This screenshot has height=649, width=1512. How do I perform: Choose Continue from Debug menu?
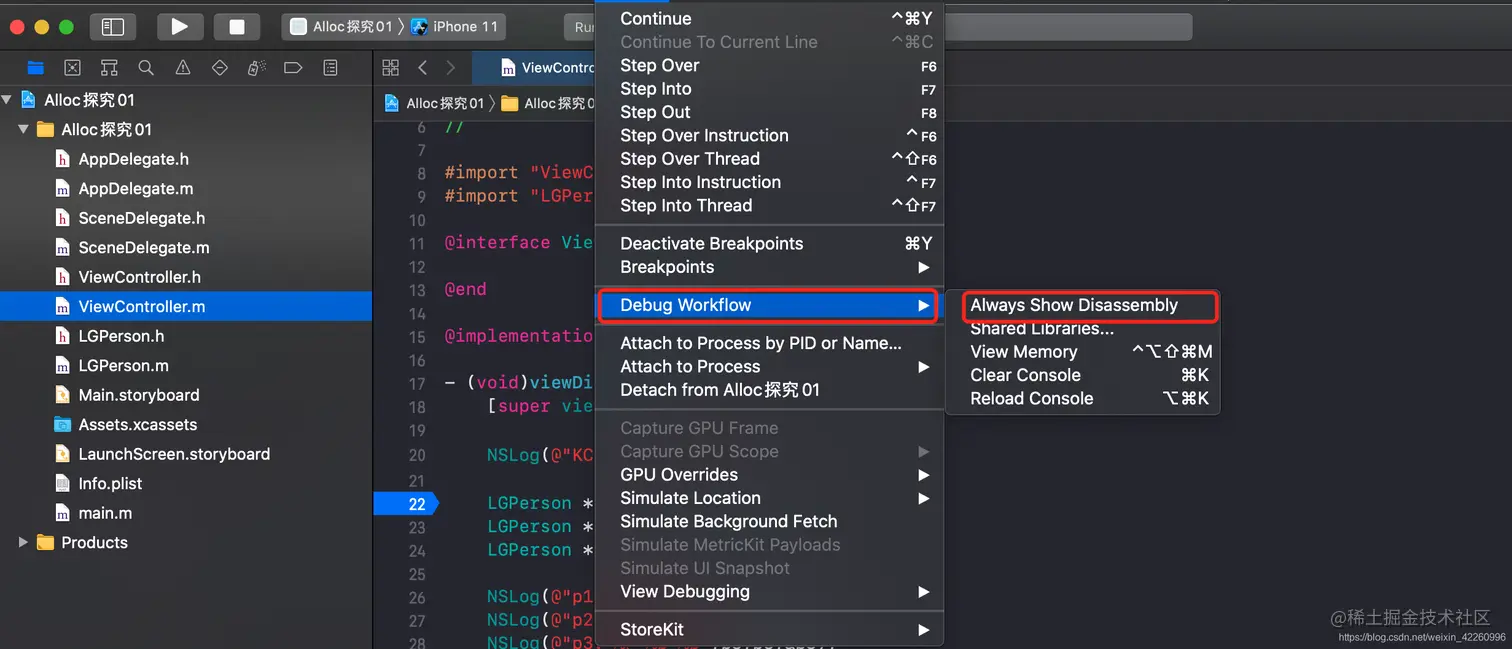[x=770, y=19]
